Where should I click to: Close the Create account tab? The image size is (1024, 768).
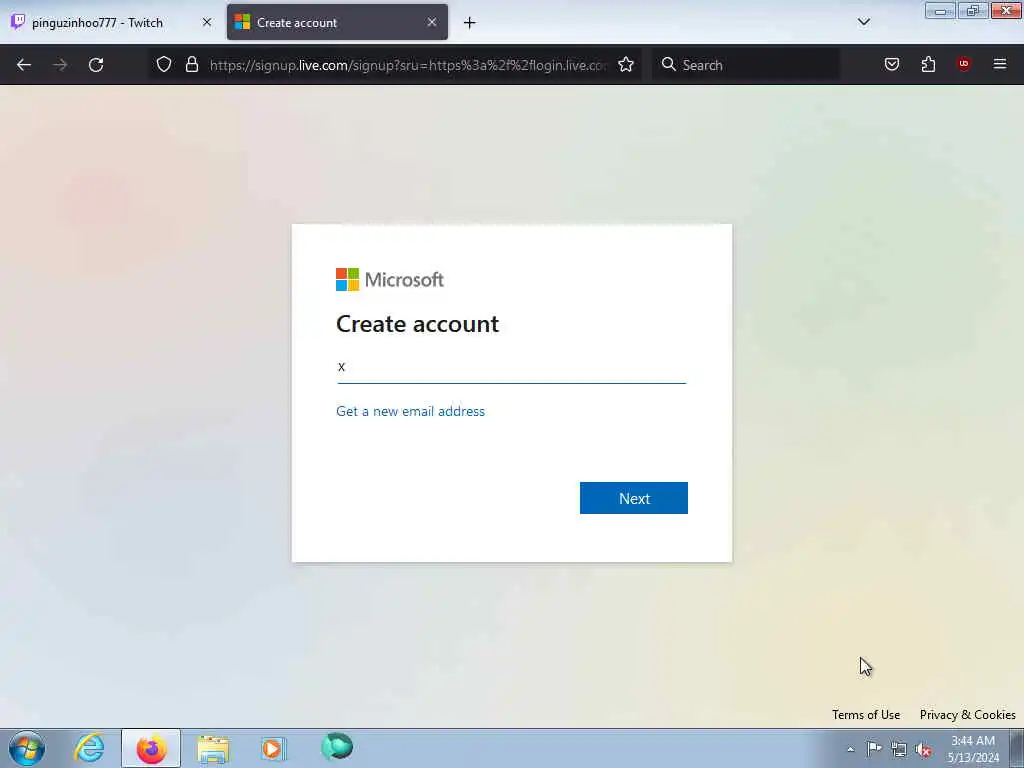click(432, 22)
